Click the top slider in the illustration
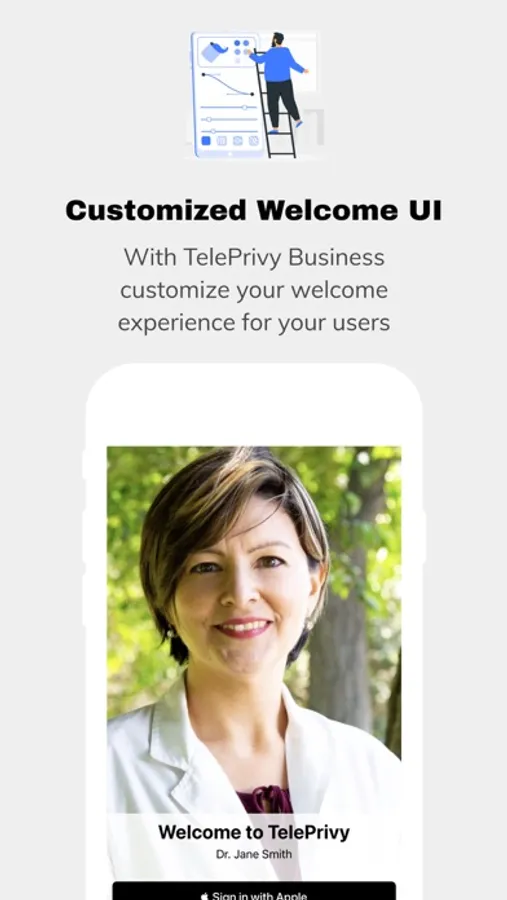Screen dimensions: 507x900 [x=229, y=107]
